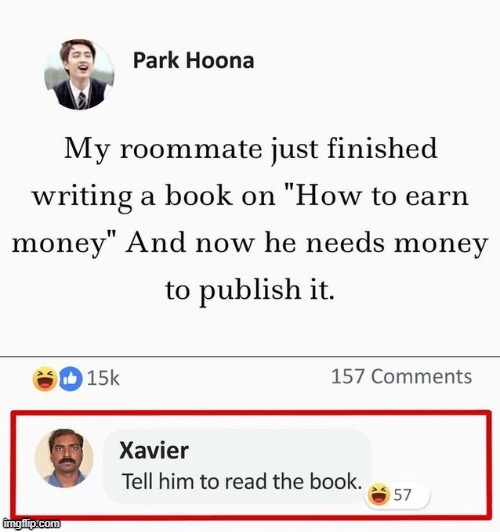This screenshot has height=532, width=500.
Task: Click the gray comment bubble by Xavier
Action: click(x=237, y=466)
